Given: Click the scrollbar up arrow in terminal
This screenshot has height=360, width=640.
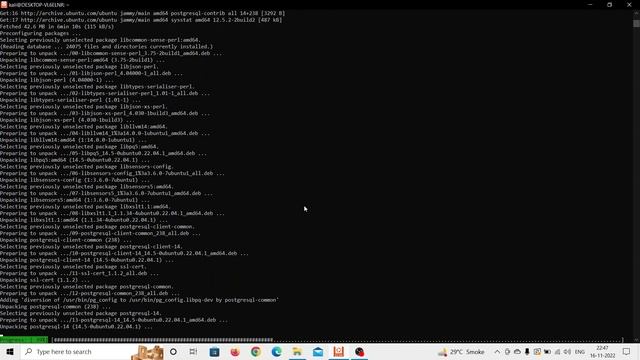Looking at the screenshot, I should tap(636, 13).
